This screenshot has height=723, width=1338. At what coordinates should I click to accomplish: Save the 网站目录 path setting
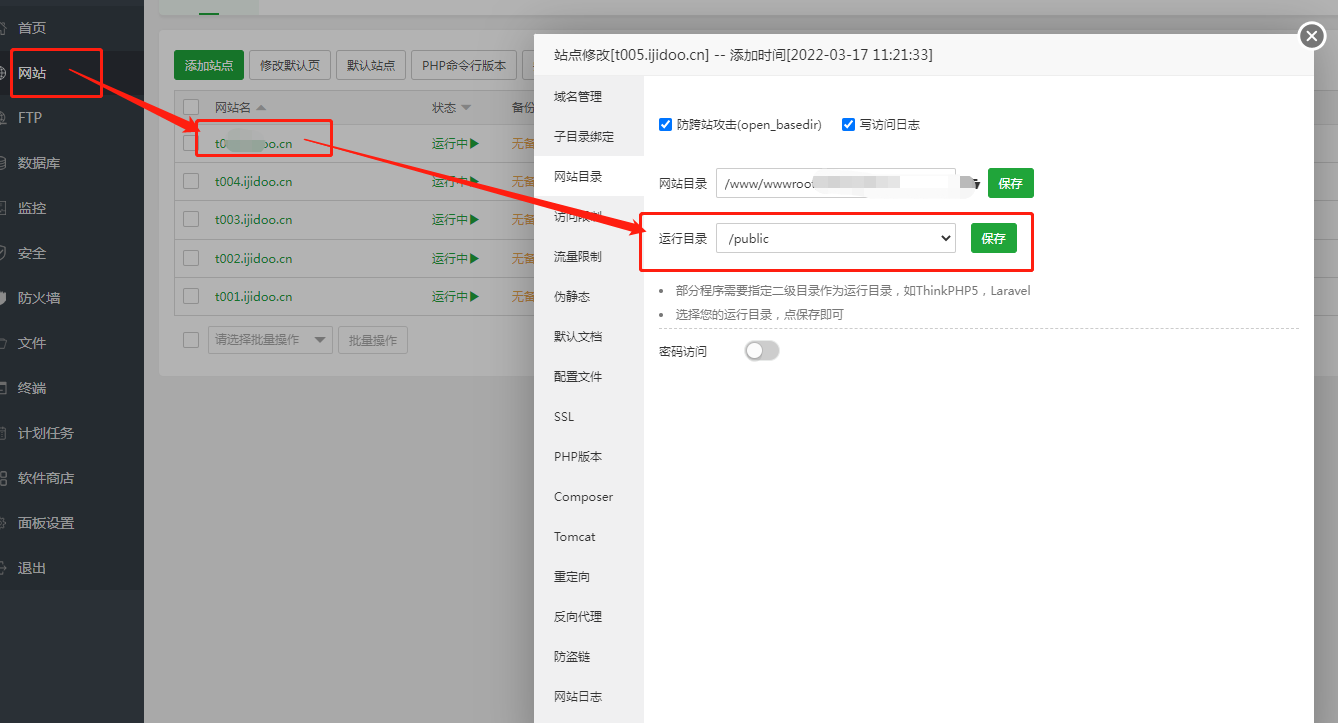1010,183
